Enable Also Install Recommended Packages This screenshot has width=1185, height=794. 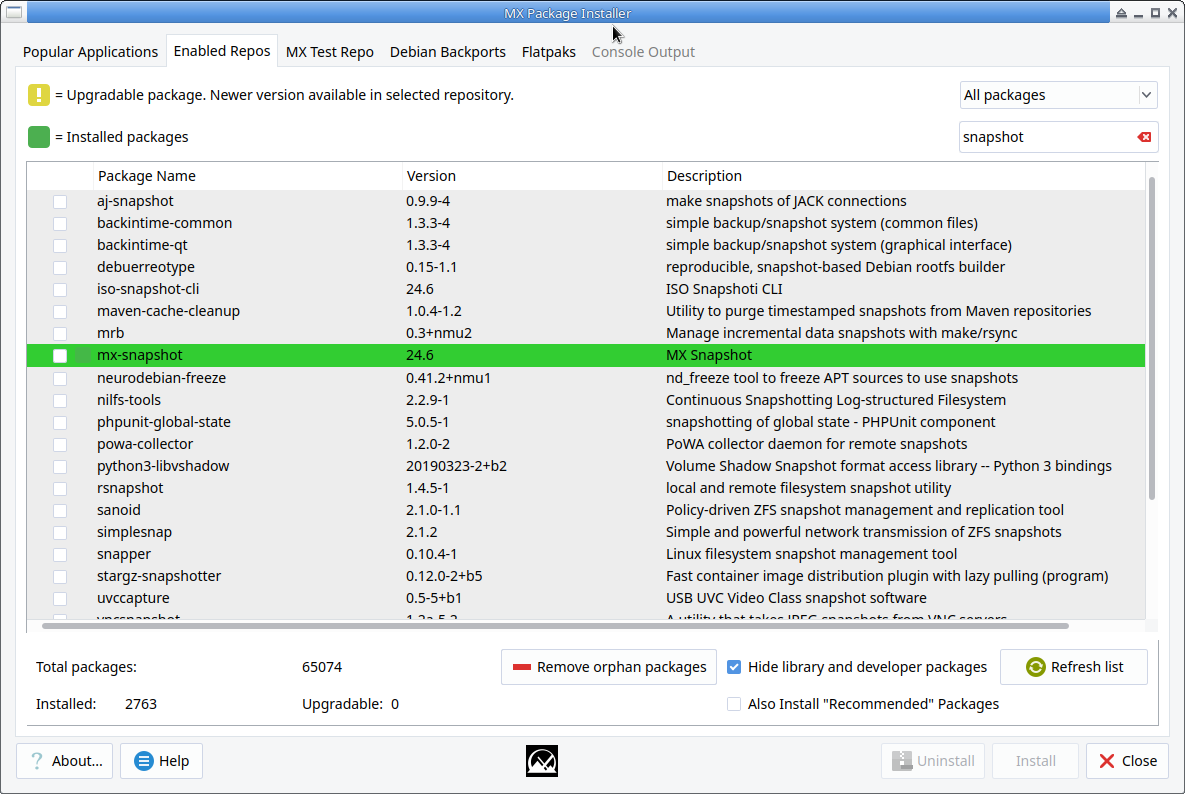[x=734, y=704]
